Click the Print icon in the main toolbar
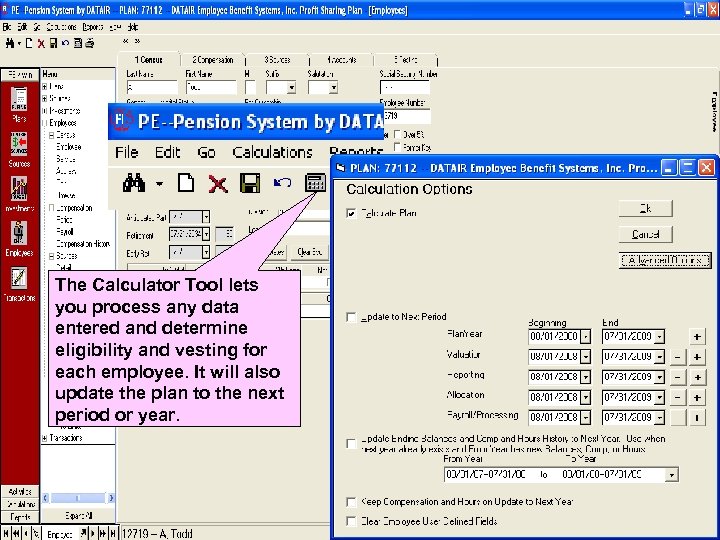 point(90,43)
